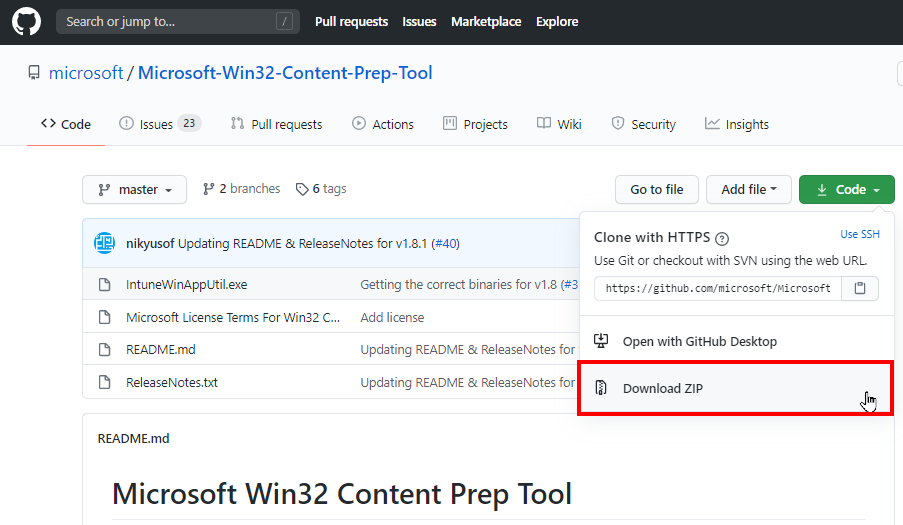Click the file icon next to ReleaseNotes.txt
The width and height of the screenshot is (903, 525).
point(104,382)
